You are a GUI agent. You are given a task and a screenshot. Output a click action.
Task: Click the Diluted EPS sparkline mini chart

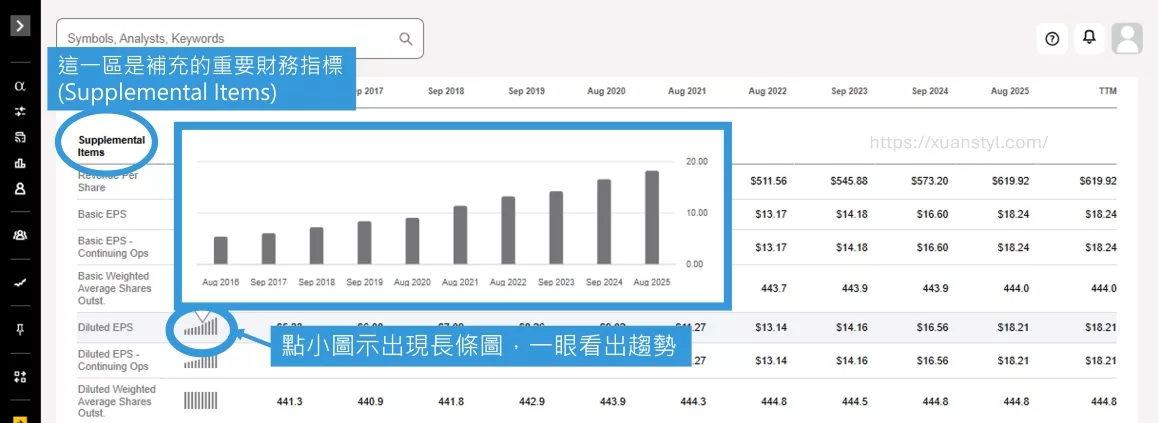[x=200, y=326]
